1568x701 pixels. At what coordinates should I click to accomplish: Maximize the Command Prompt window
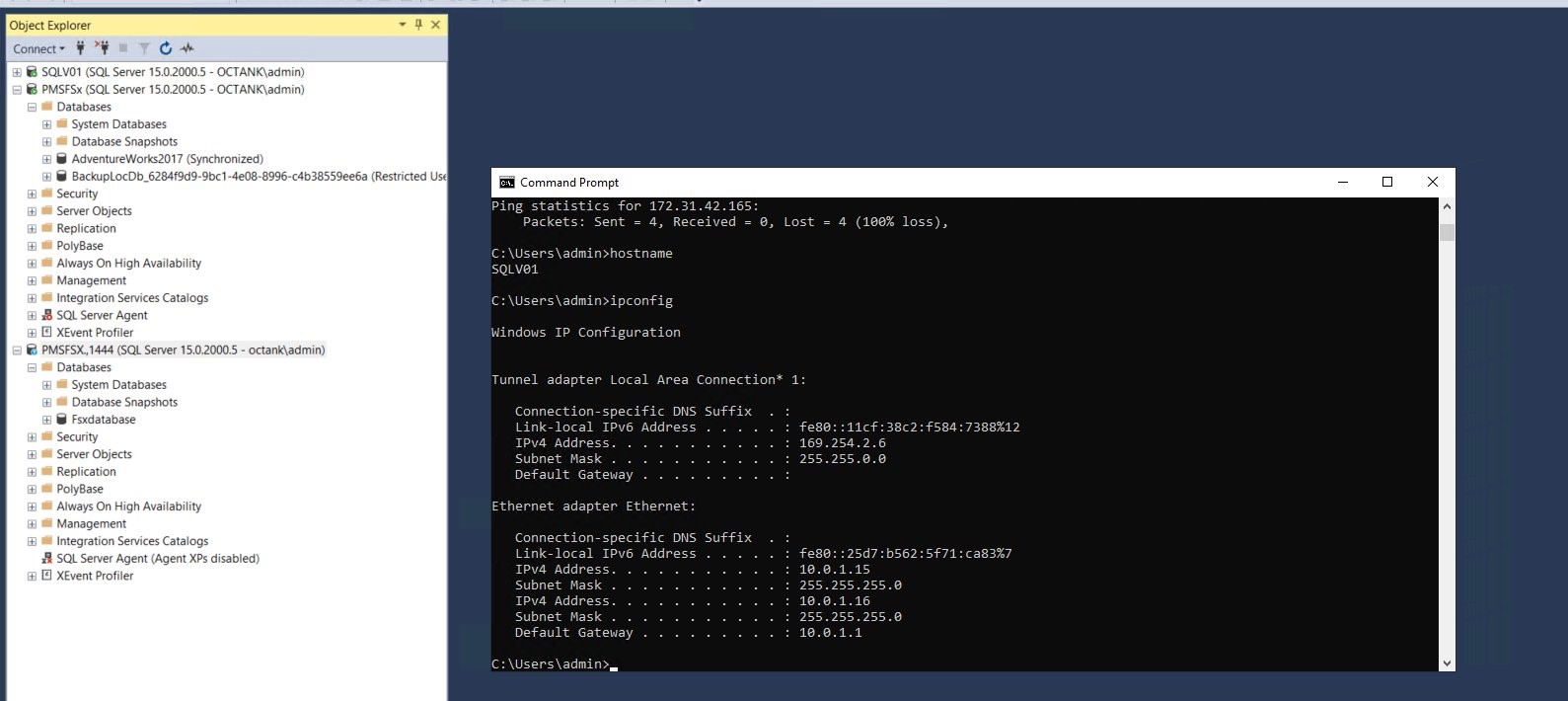[x=1387, y=183]
